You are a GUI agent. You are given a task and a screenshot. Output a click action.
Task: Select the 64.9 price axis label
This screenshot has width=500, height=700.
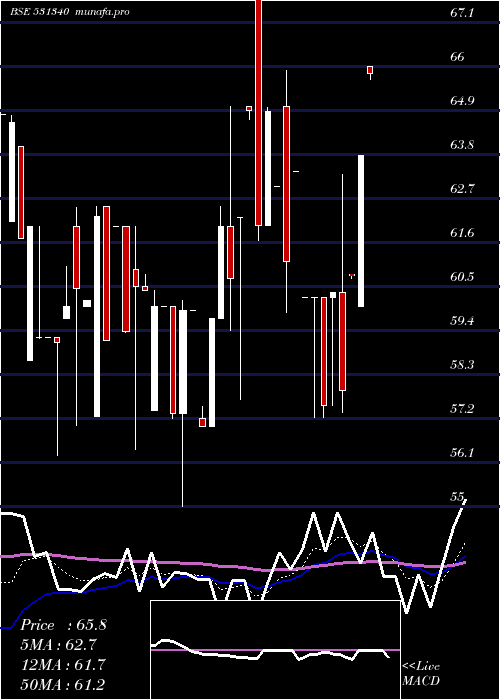[462, 101]
